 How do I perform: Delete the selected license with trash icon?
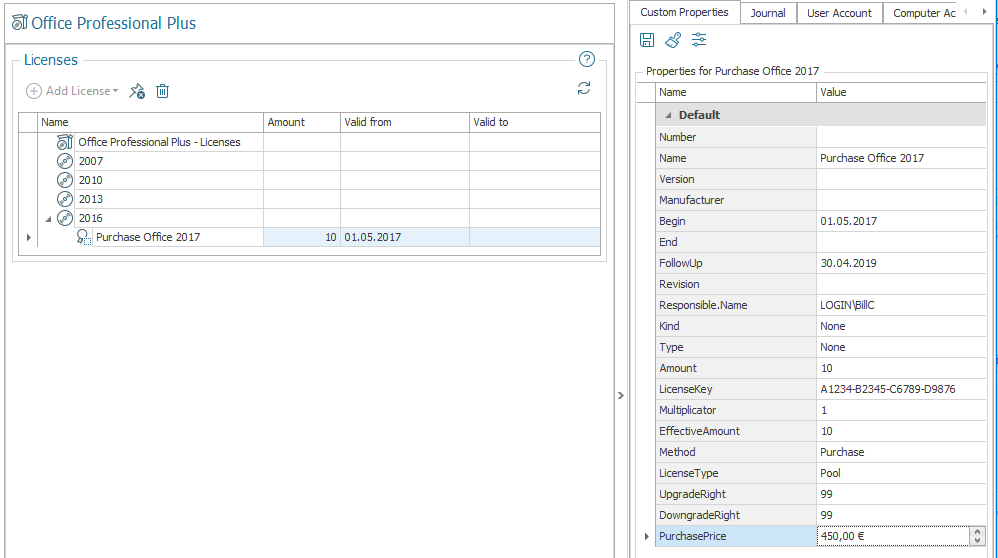pyautogui.click(x=162, y=91)
